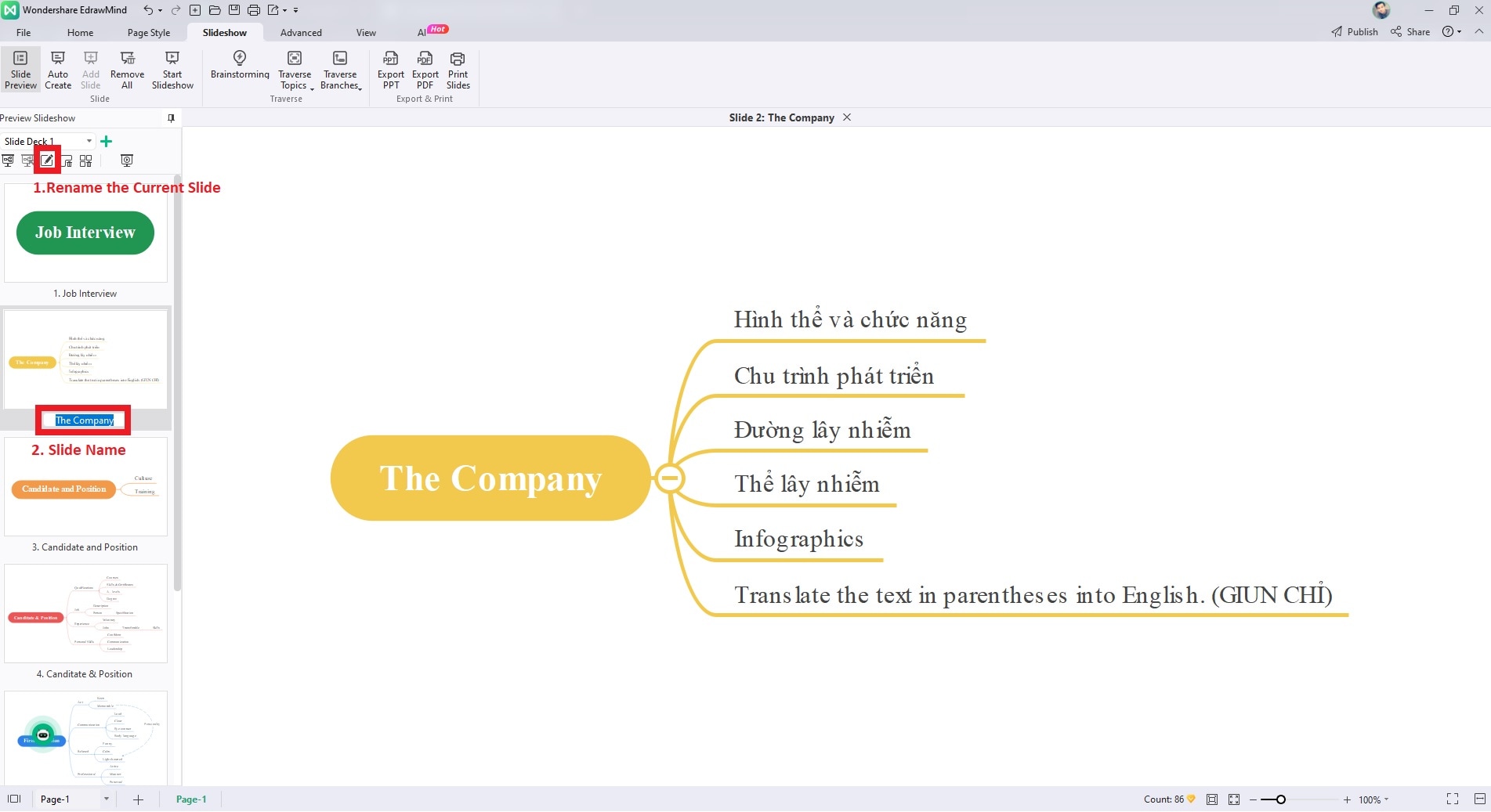Image resolution: width=1491 pixels, height=812 pixels.
Task: Select the Infographics subtopic
Action: click(x=798, y=539)
